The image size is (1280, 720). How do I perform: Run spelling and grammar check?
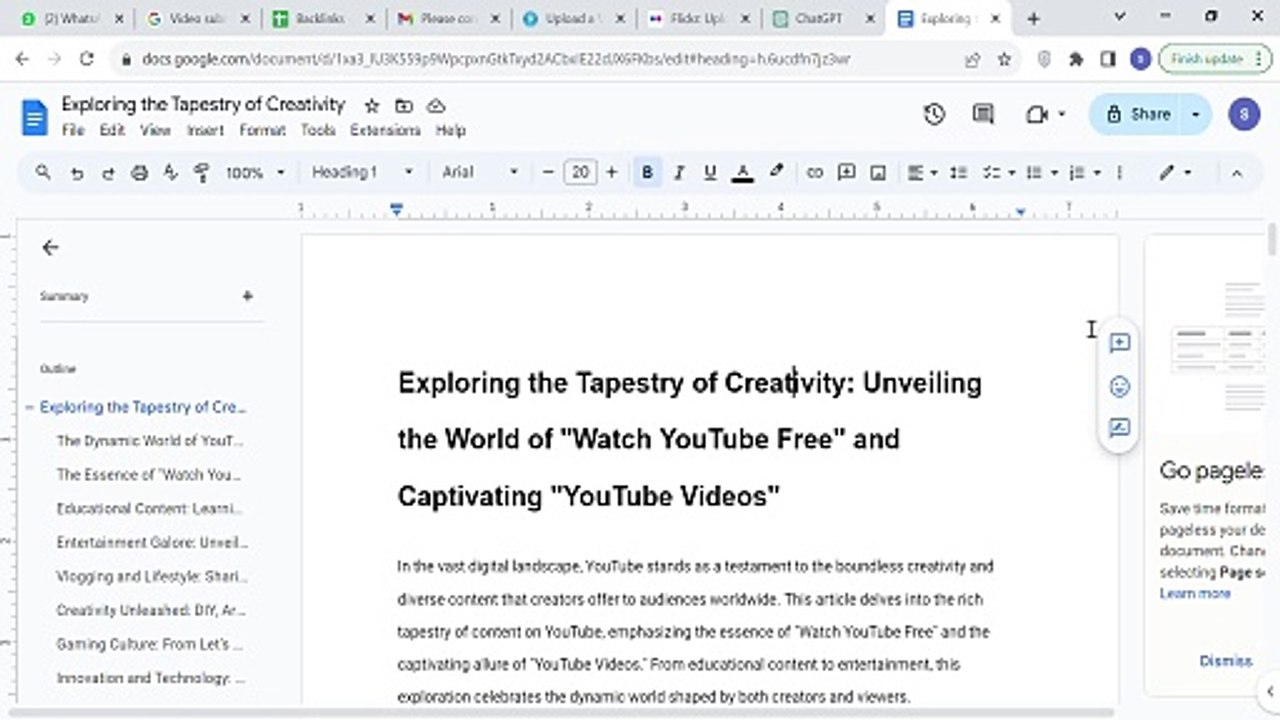(170, 172)
